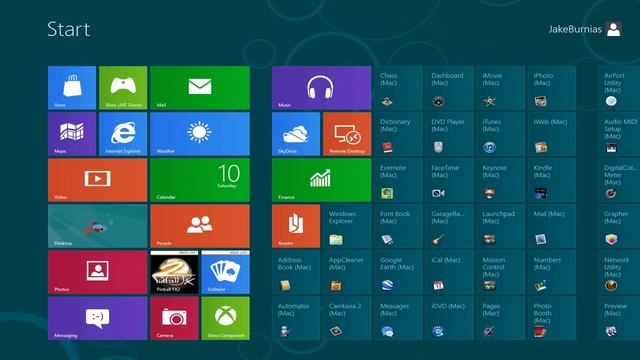The height and width of the screenshot is (360, 640).
Task: Launch Photo Booth (Mac) tile
Action: (552, 318)
